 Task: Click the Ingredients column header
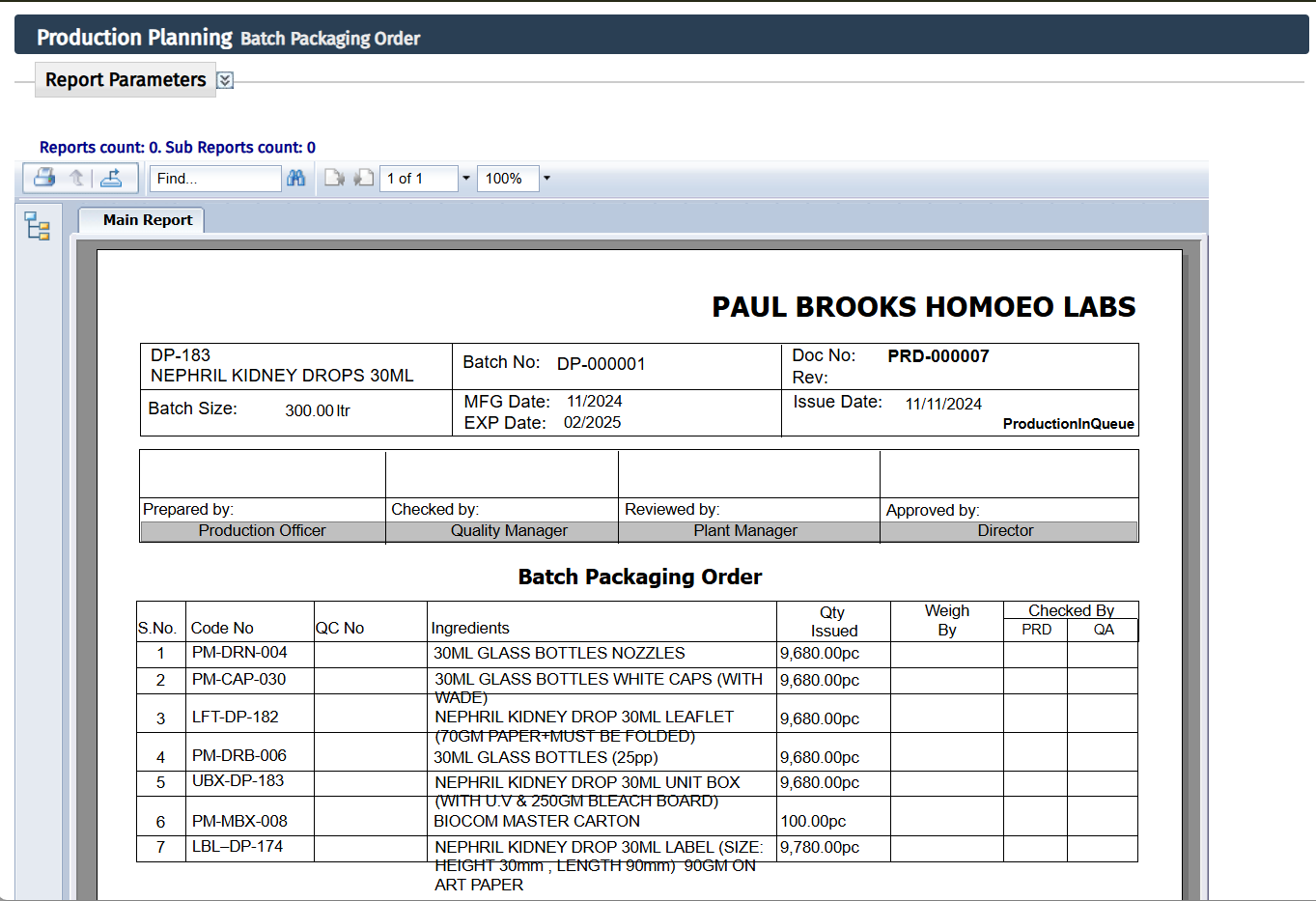(470, 629)
